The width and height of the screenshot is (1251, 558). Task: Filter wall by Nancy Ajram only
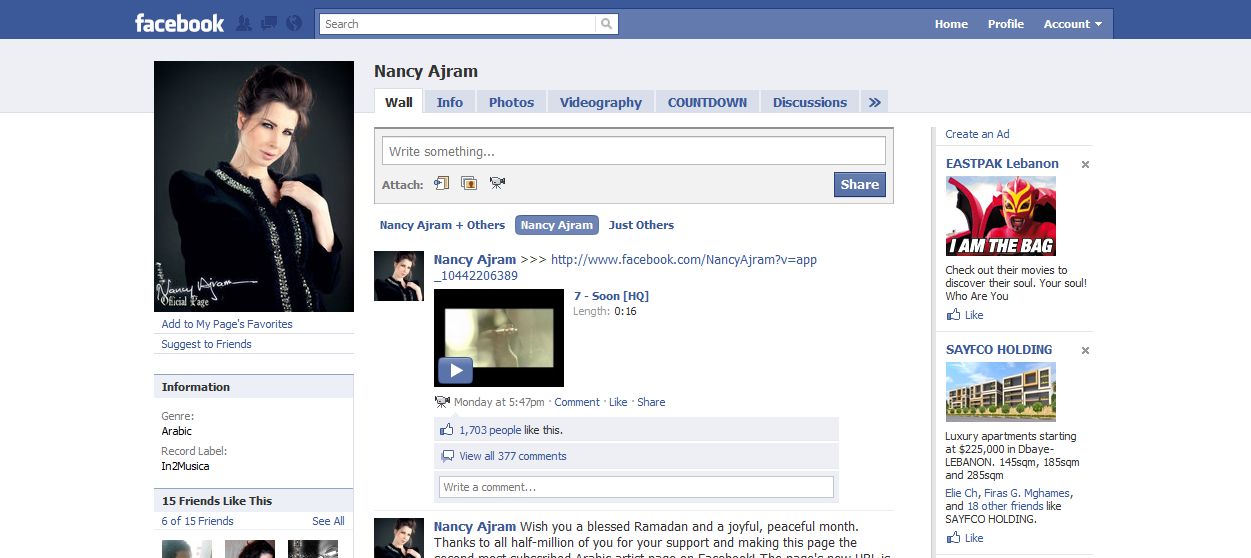557,225
